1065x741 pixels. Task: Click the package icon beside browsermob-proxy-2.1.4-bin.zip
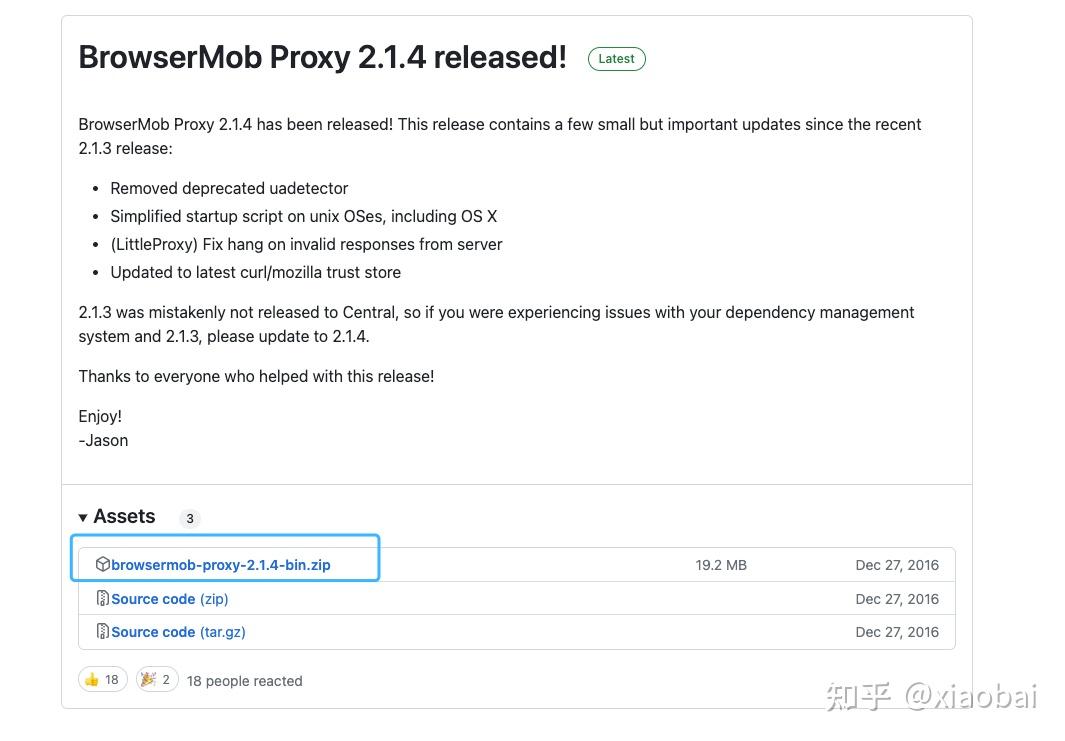pyautogui.click(x=102, y=565)
